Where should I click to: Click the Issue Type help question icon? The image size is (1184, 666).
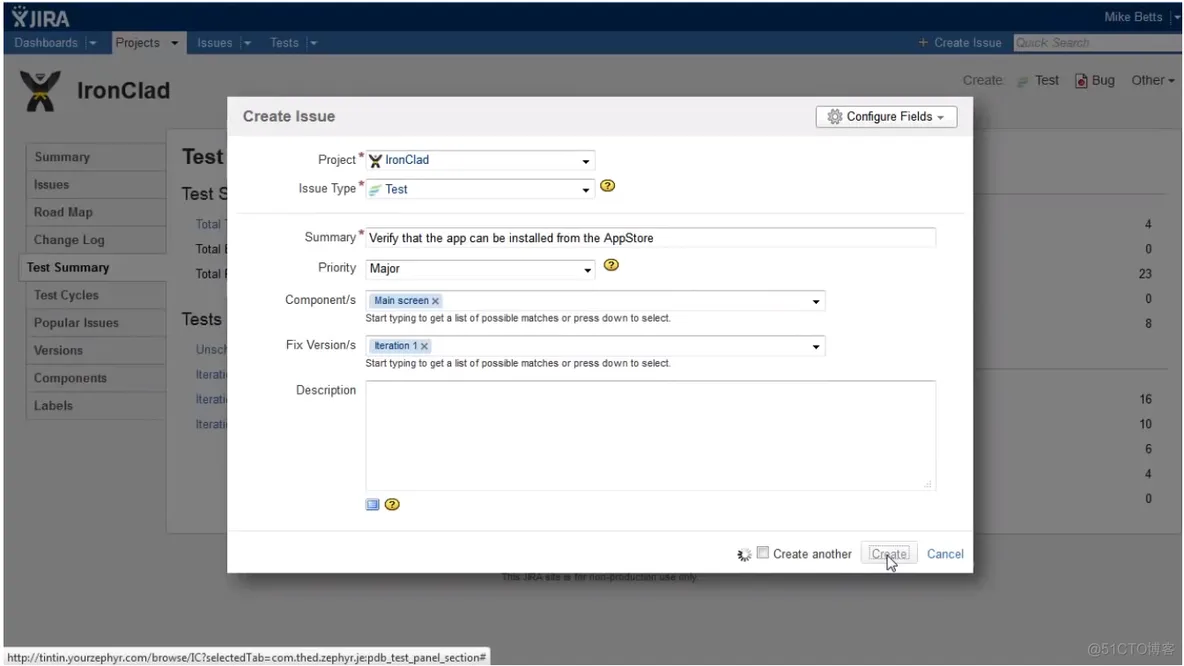[x=607, y=186]
